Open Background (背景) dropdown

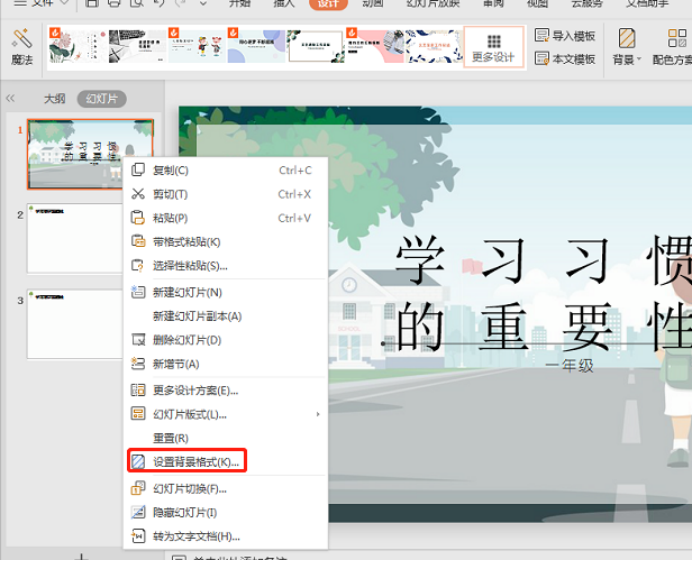[627, 47]
